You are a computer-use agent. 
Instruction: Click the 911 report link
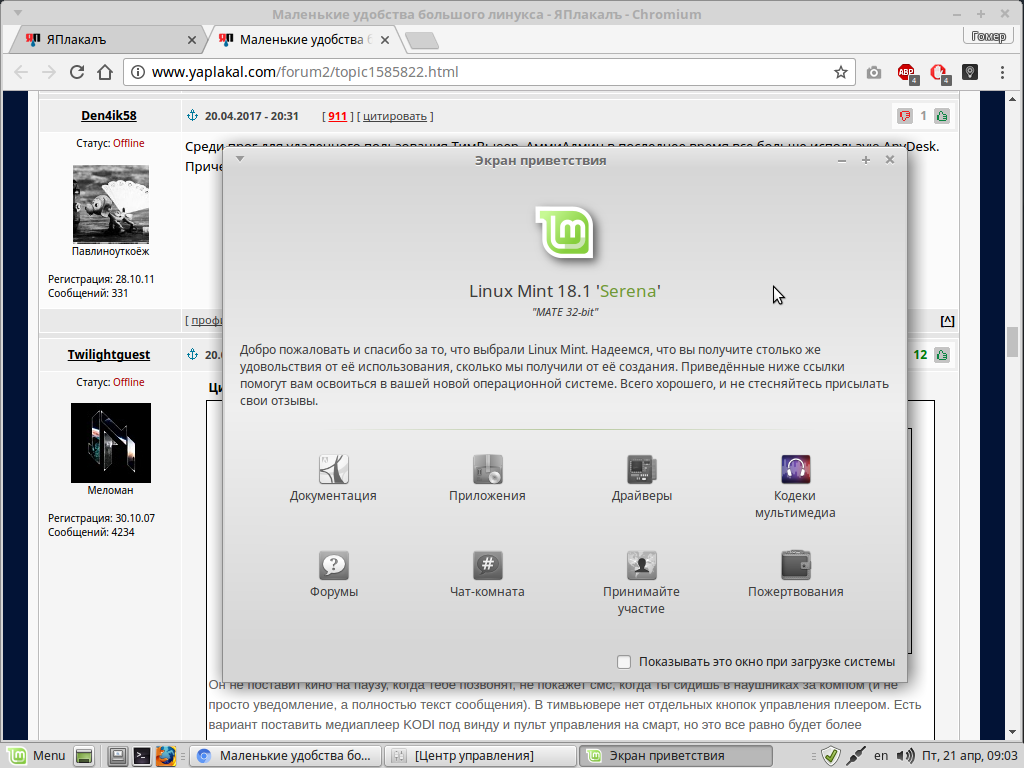coord(337,116)
